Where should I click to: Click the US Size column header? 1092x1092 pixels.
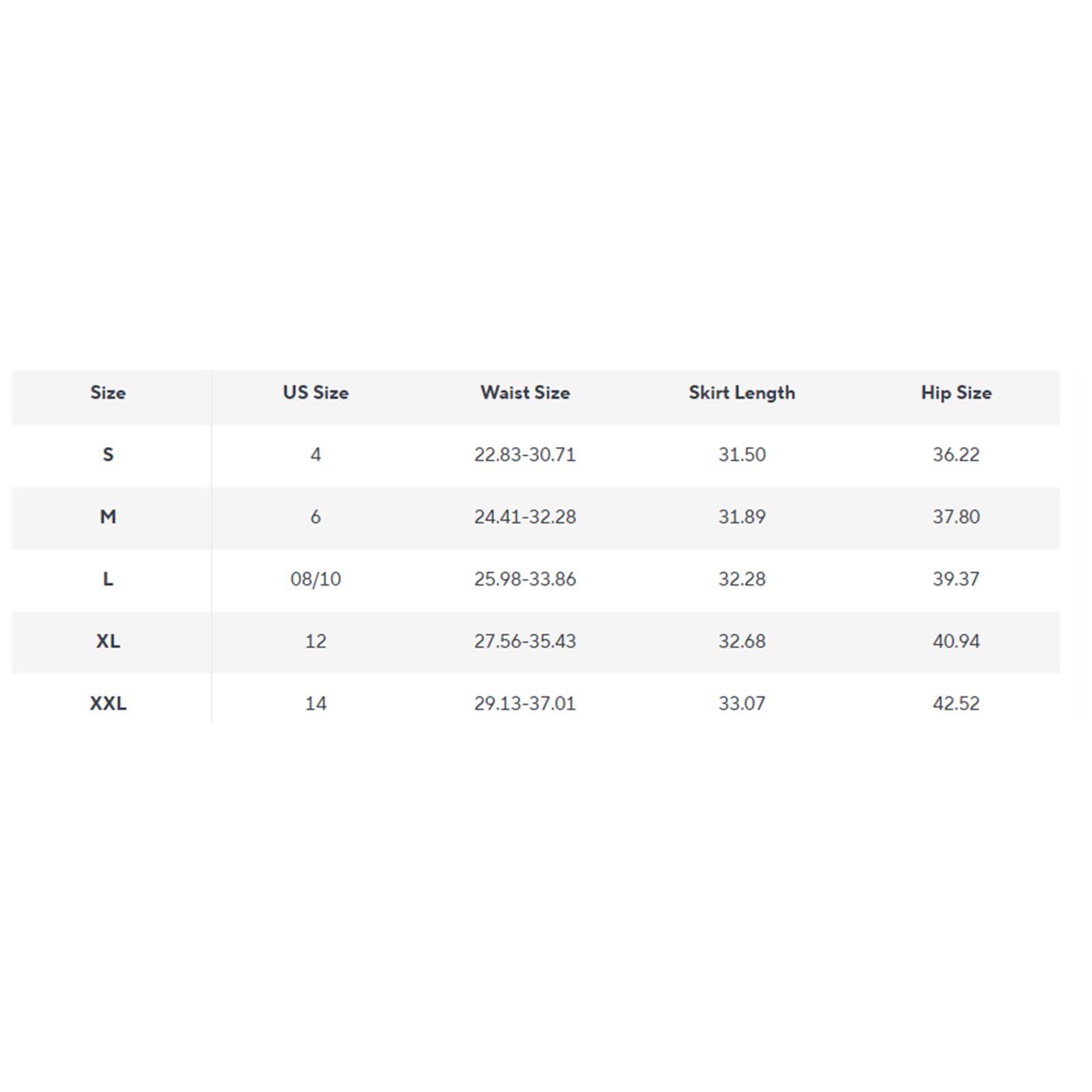tap(315, 392)
